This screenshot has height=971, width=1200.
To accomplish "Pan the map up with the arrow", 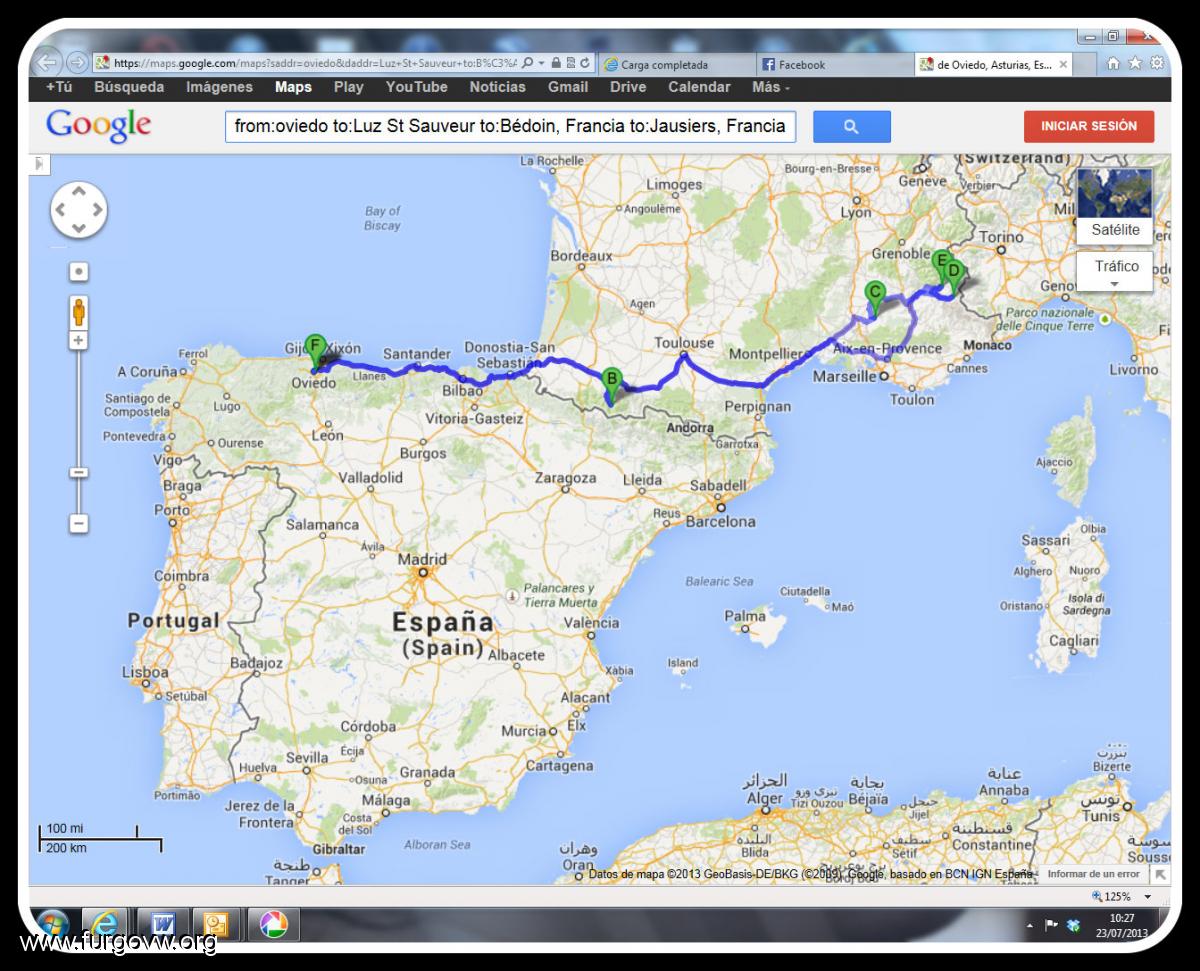I will point(78,193).
